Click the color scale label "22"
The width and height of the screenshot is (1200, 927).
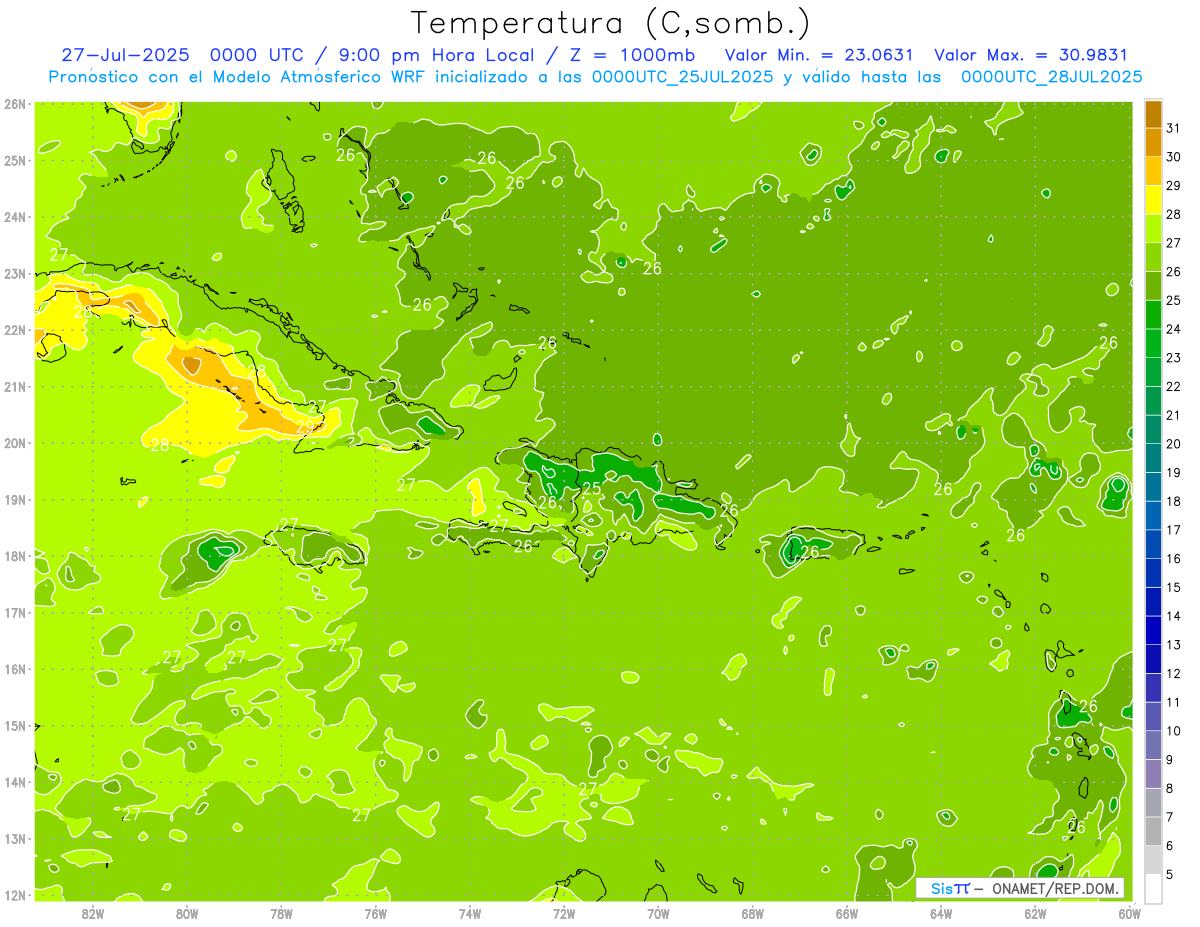click(1173, 387)
